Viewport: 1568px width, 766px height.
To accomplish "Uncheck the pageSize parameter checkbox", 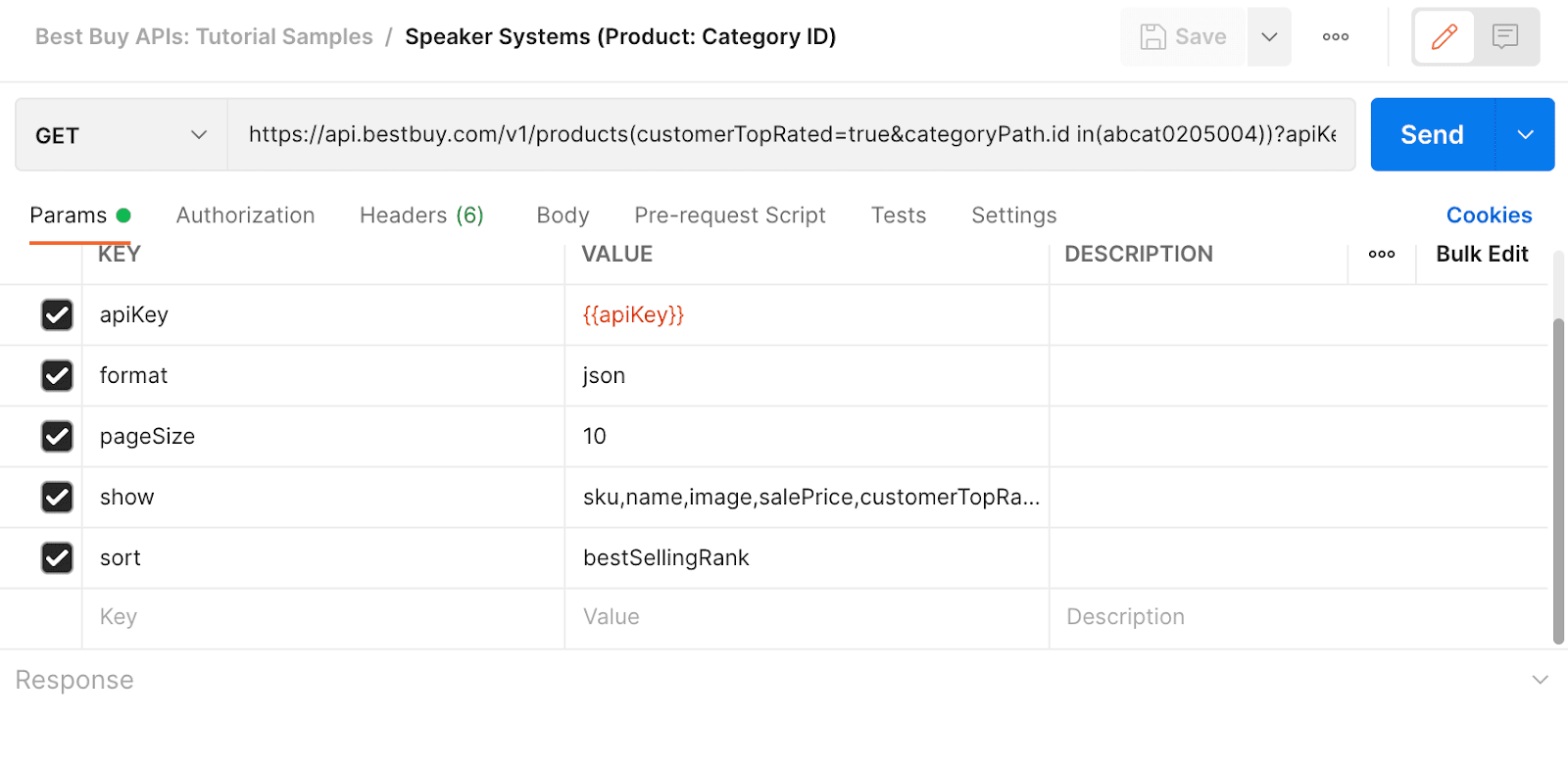I will [x=57, y=437].
